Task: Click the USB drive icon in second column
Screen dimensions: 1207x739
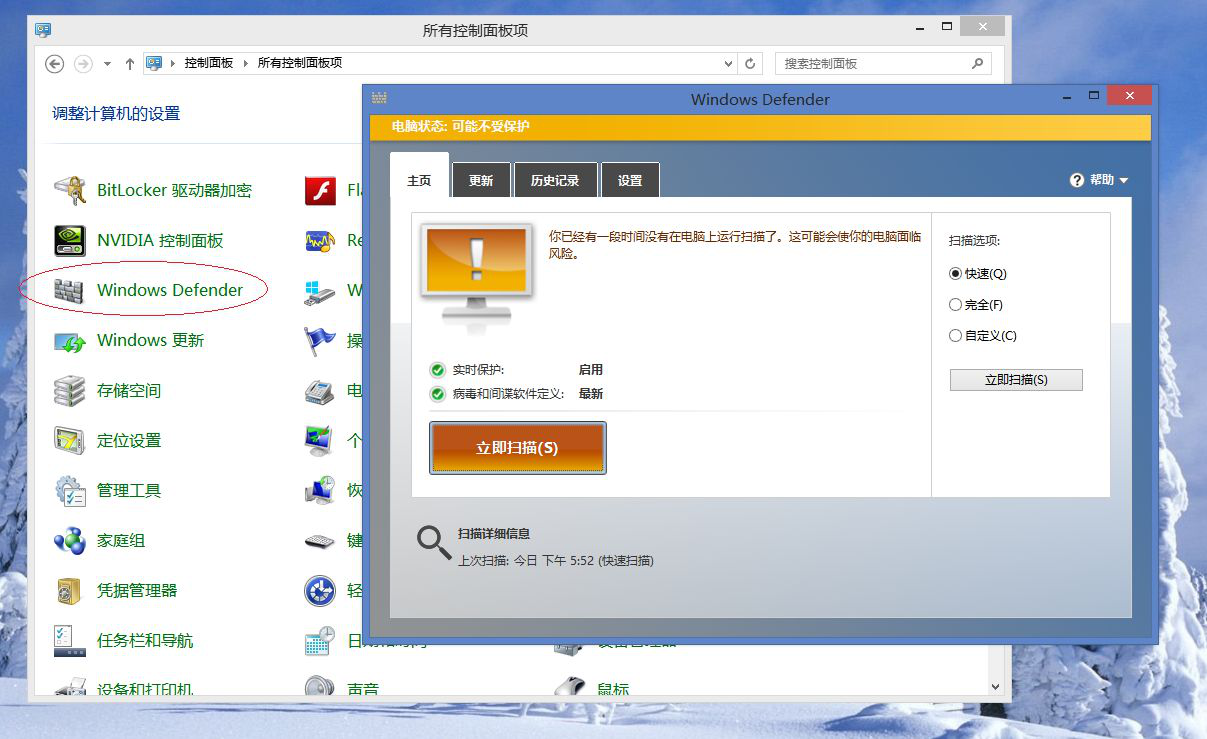Action: tap(320, 291)
